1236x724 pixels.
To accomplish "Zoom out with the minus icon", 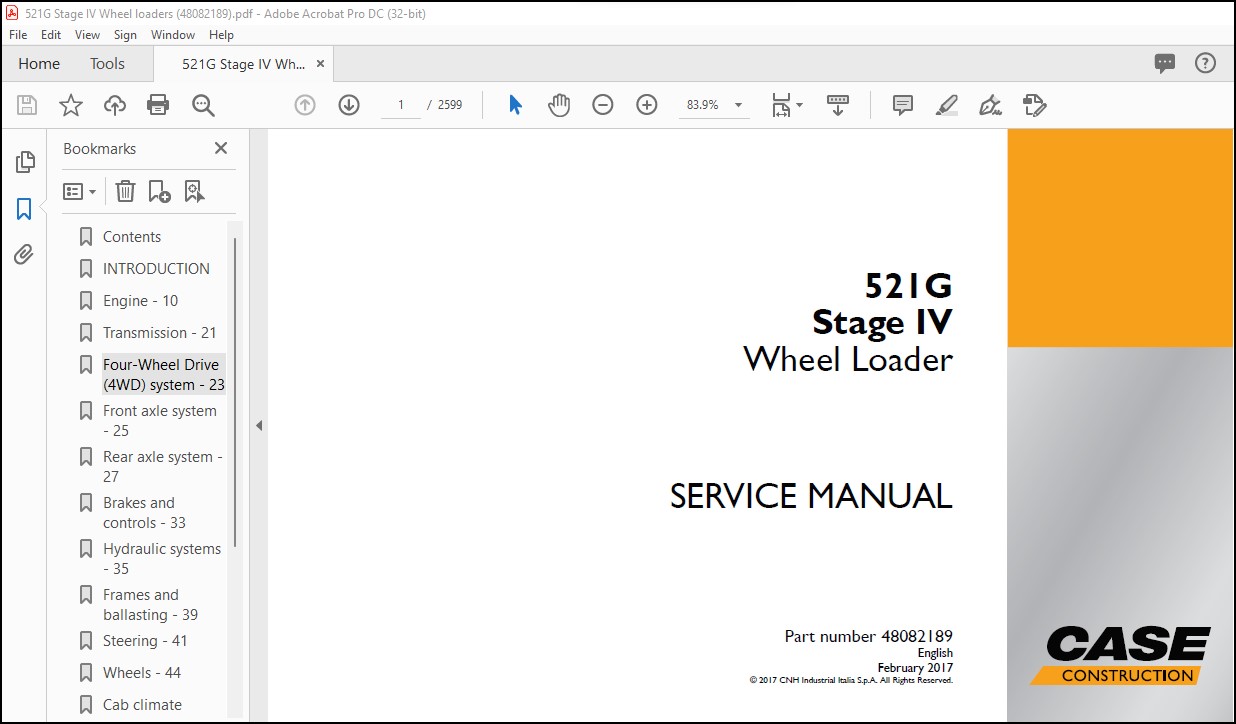I will pos(602,105).
